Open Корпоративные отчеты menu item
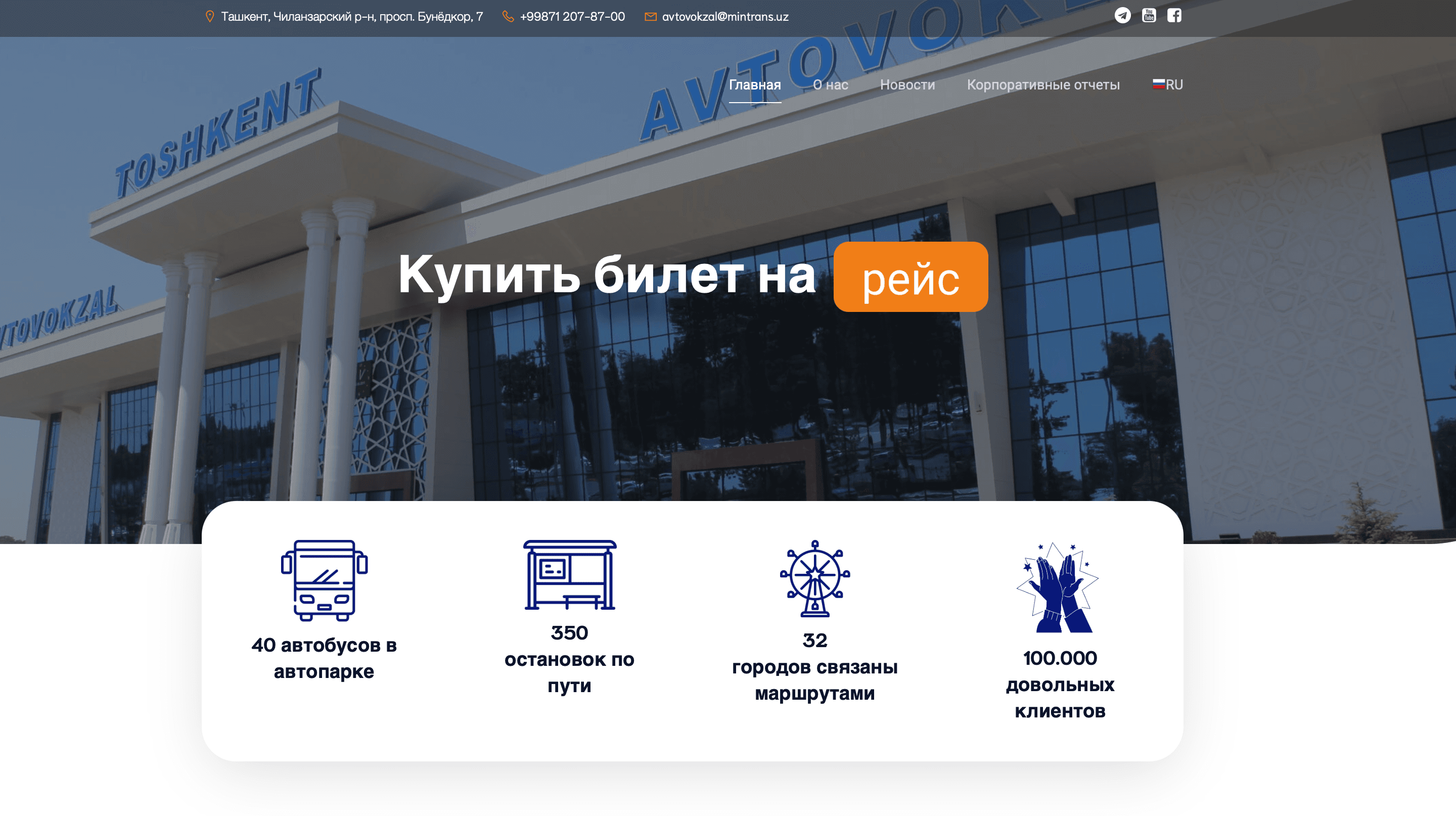Viewport: 1456px width, 816px height. (x=1043, y=85)
